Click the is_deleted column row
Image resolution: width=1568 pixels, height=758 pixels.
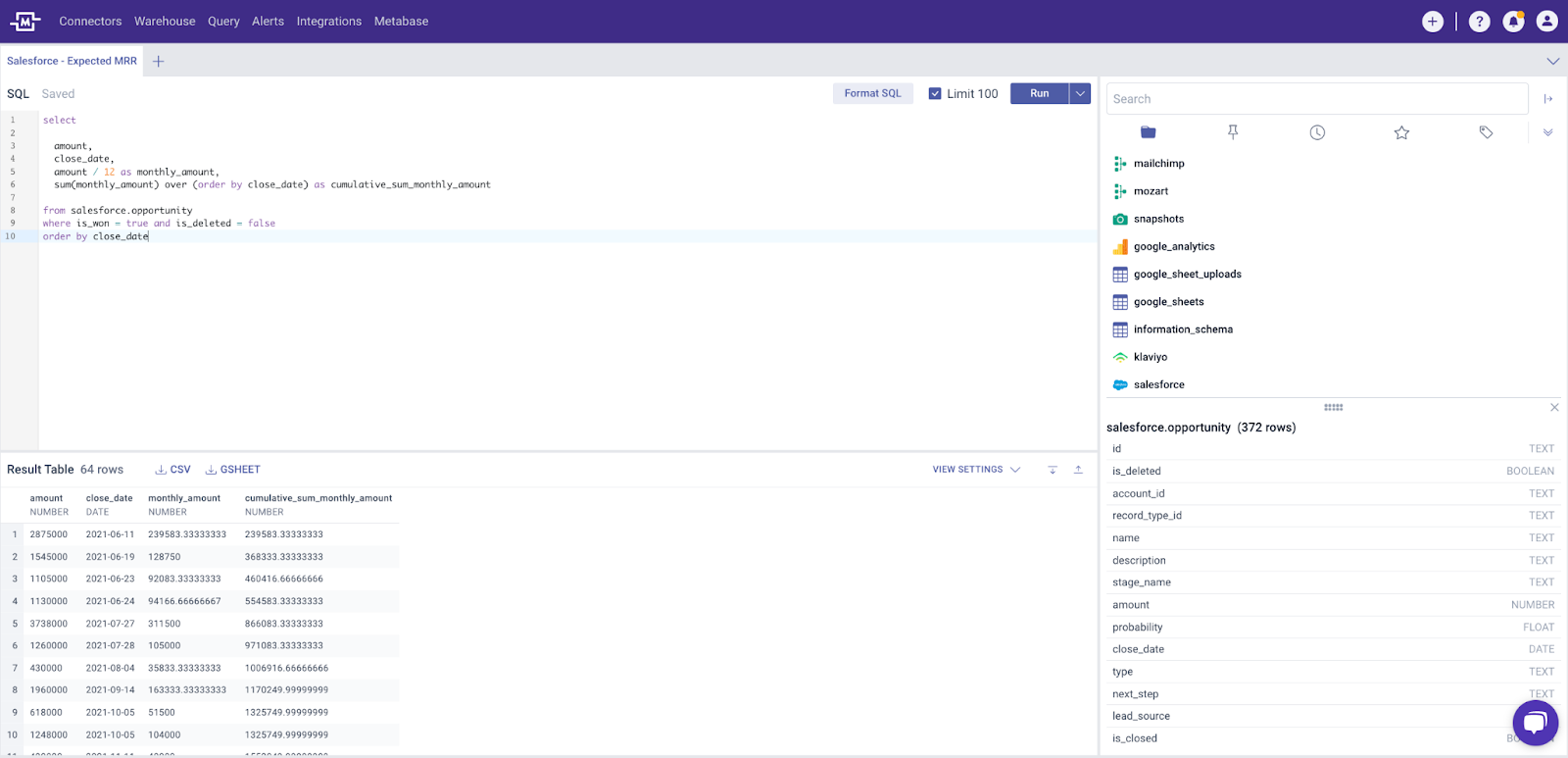pyautogui.click(x=1333, y=472)
